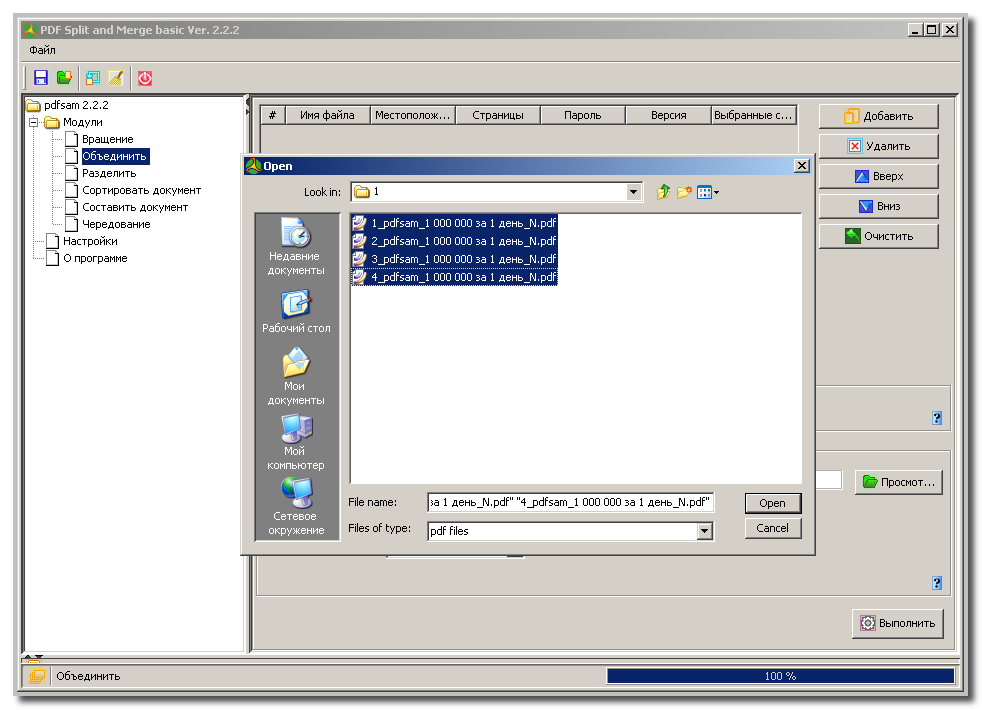Click Пароль column header
This screenshot has height=710, width=982.
pos(583,115)
